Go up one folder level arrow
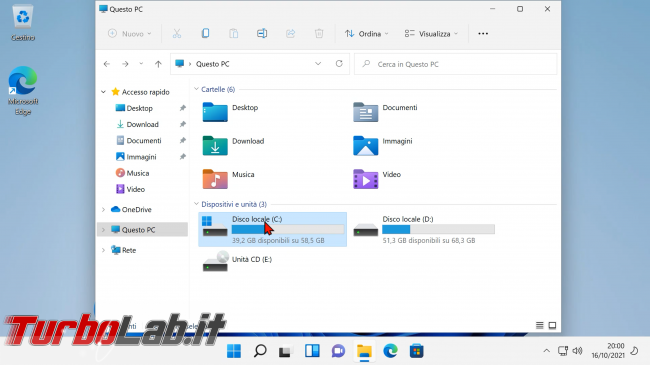Image resolution: width=650 pixels, height=365 pixels. (158, 64)
